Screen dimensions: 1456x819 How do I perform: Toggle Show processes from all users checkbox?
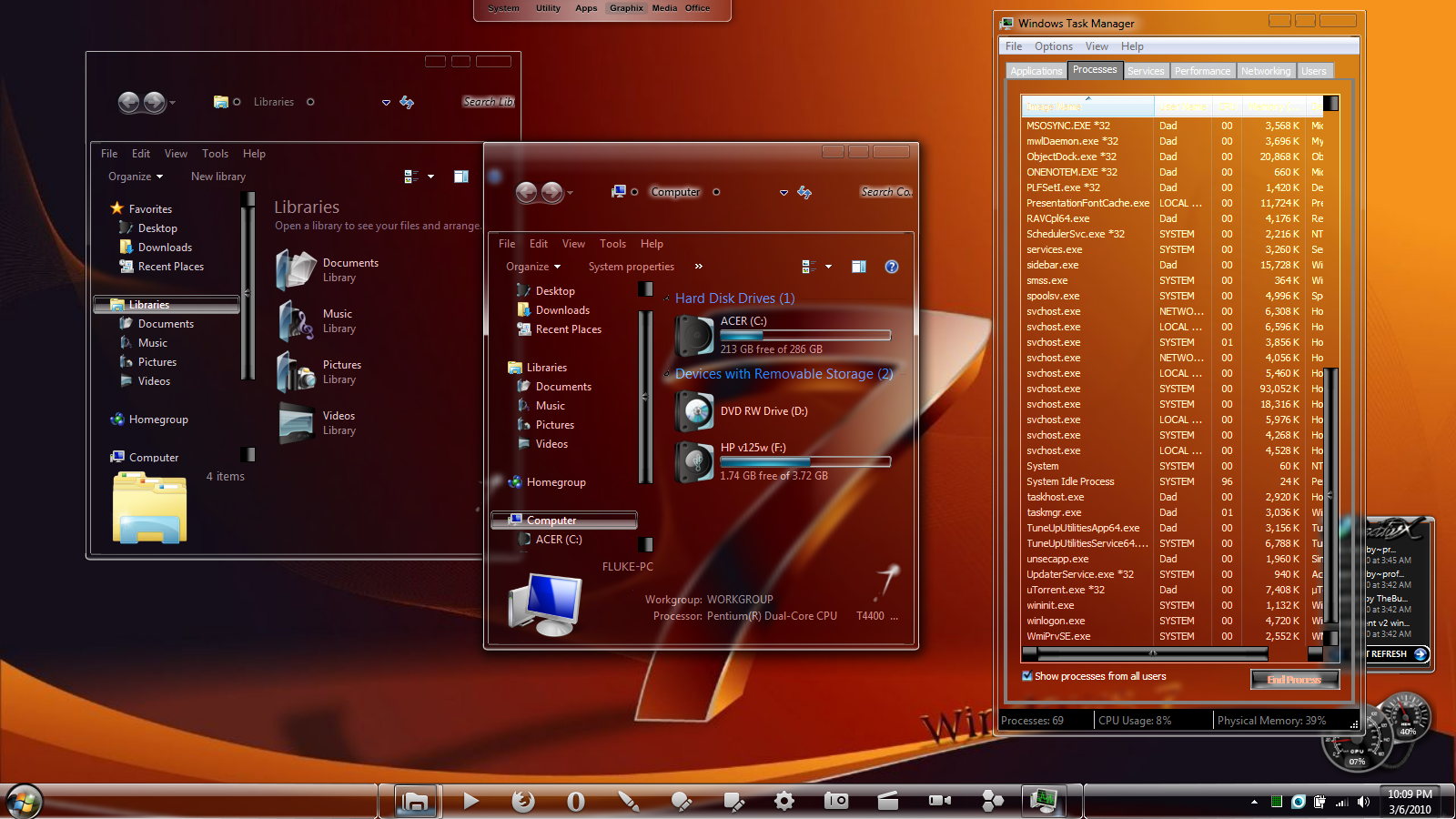coord(1027,676)
